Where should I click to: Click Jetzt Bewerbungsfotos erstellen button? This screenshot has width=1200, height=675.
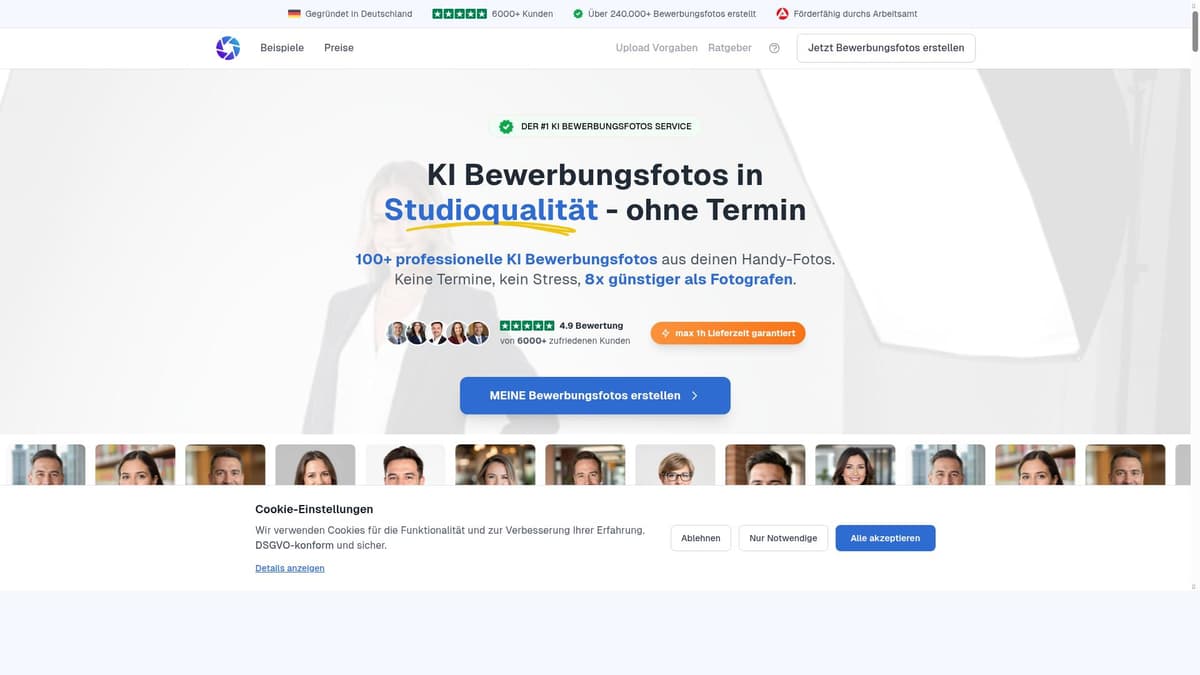pos(886,48)
